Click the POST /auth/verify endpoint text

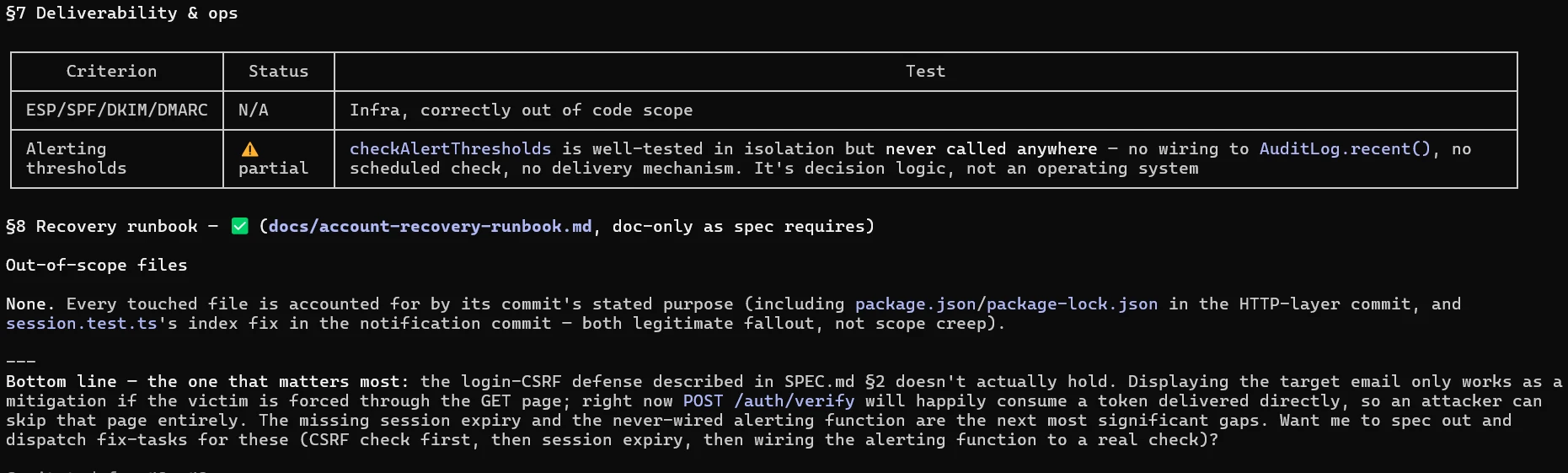pos(768,400)
